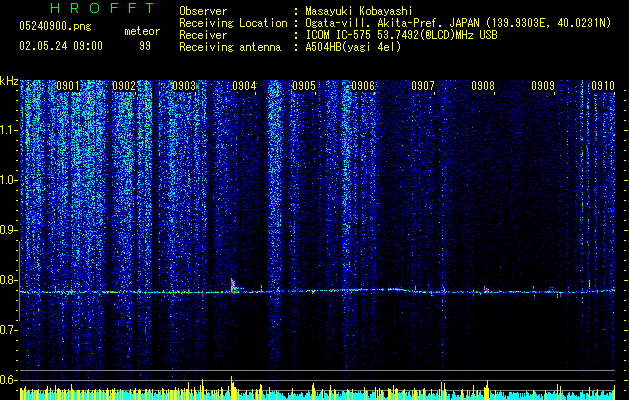Click the 0908 time marker
Viewport: 629px width, 400px height.
[483, 86]
